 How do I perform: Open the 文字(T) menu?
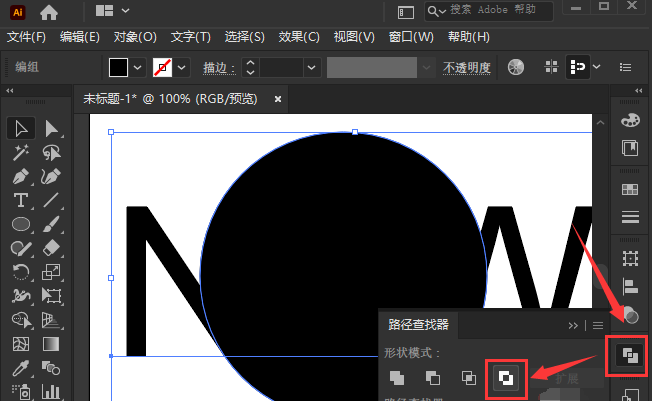click(191, 37)
